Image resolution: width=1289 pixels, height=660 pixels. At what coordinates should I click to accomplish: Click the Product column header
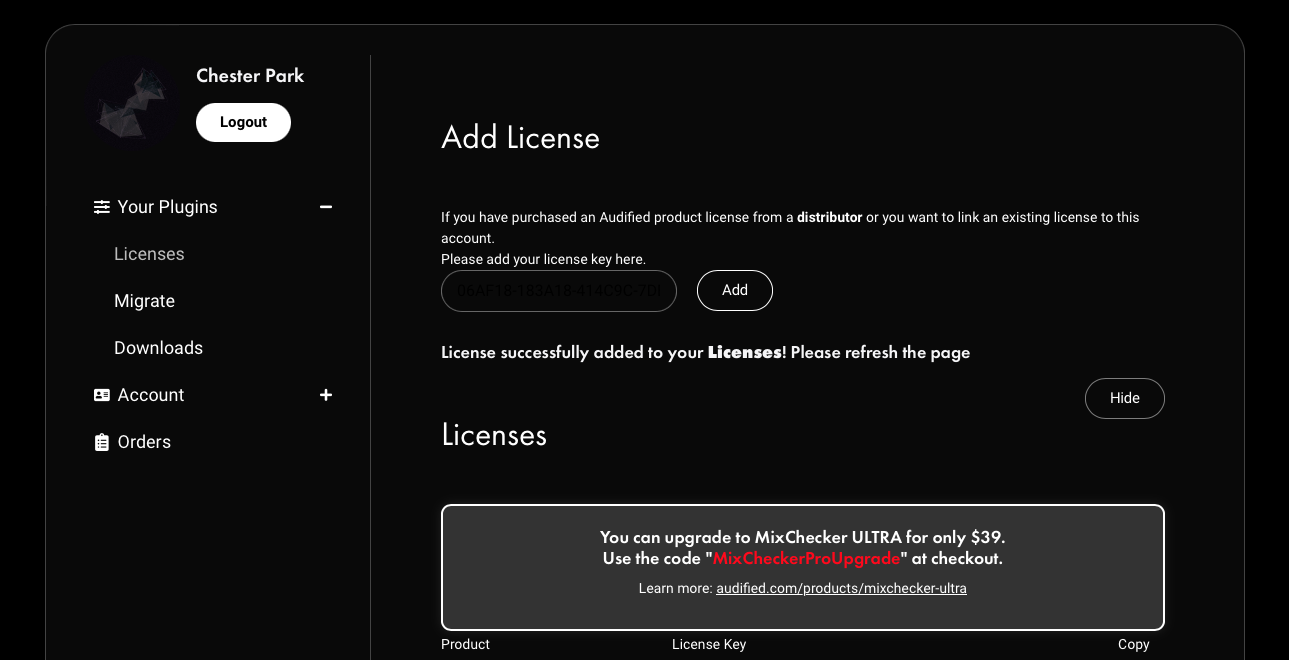465,644
